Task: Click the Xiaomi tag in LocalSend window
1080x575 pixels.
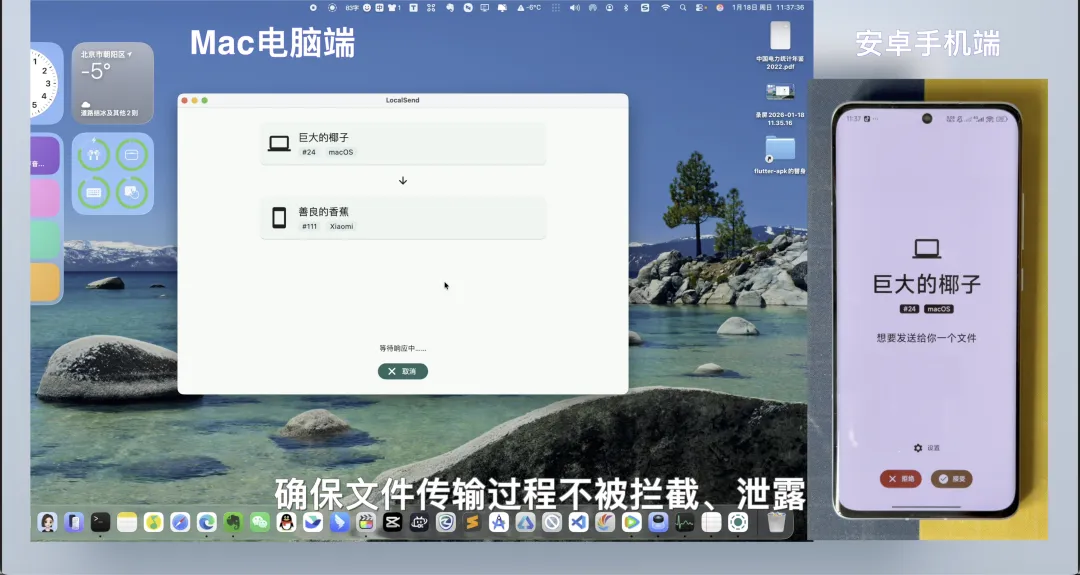Action: pyautogui.click(x=341, y=226)
